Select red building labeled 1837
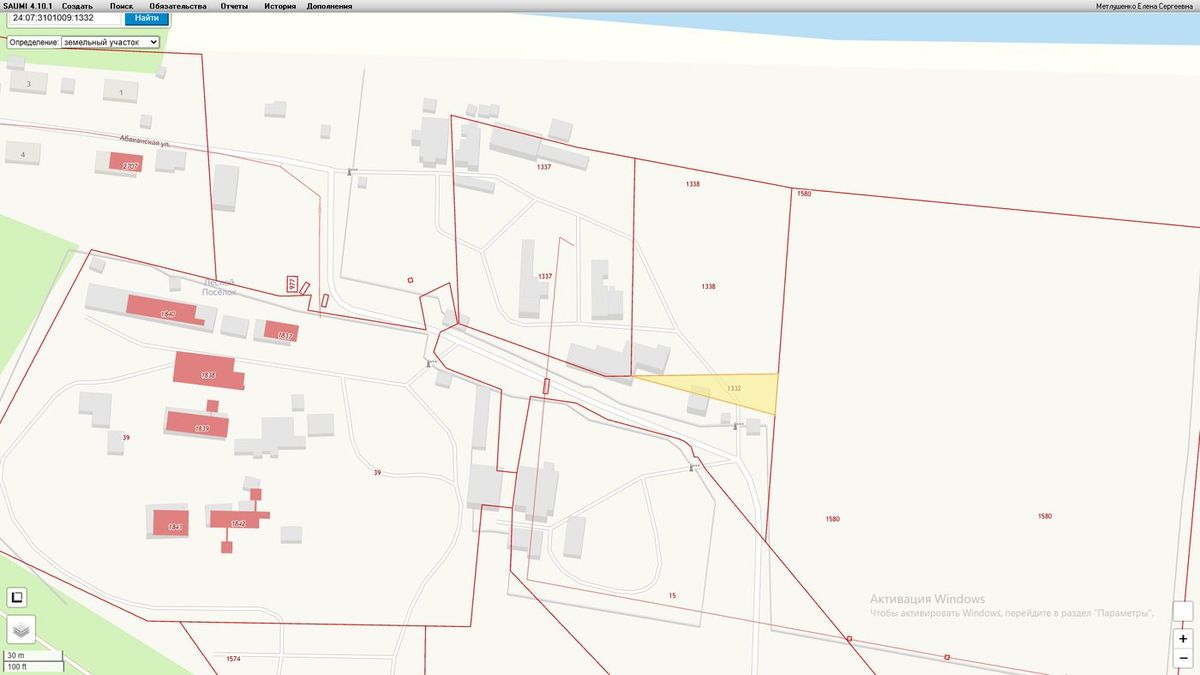The height and width of the screenshot is (675, 1200). point(282,333)
